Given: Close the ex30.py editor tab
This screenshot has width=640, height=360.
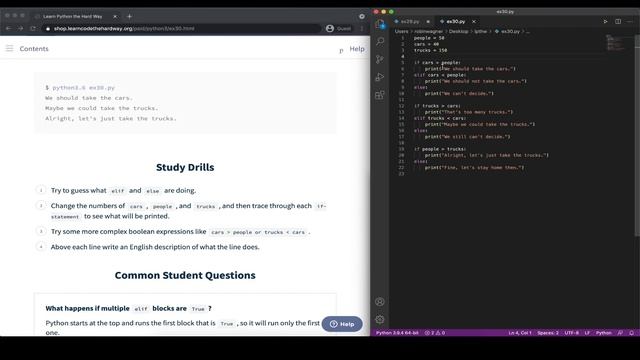Looking at the screenshot, I should (x=474, y=21).
